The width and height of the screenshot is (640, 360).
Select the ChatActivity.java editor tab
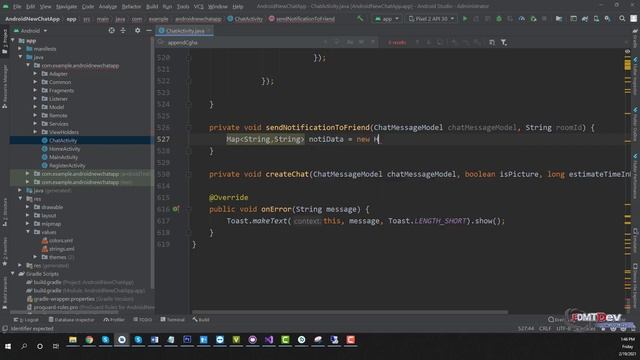[x=184, y=31]
